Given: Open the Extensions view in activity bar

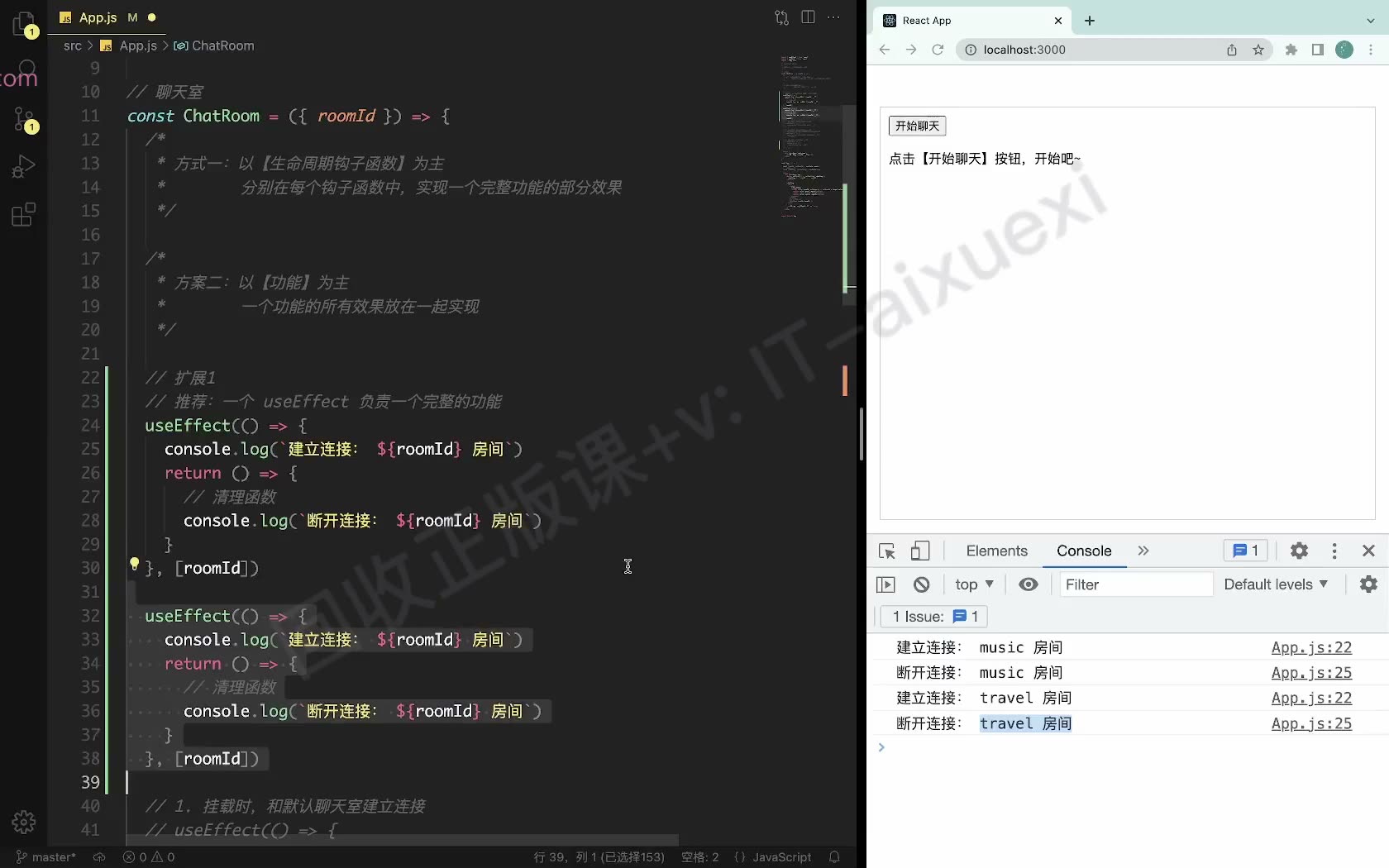Looking at the screenshot, I should [x=24, y=215].
